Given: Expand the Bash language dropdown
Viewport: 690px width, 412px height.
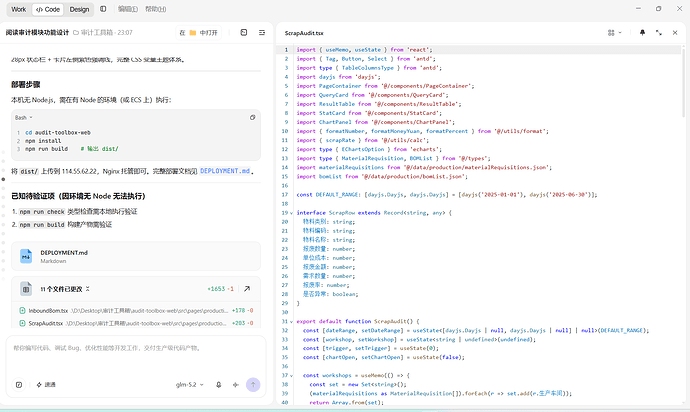Looking at the screenshot, I should (24, 118).
